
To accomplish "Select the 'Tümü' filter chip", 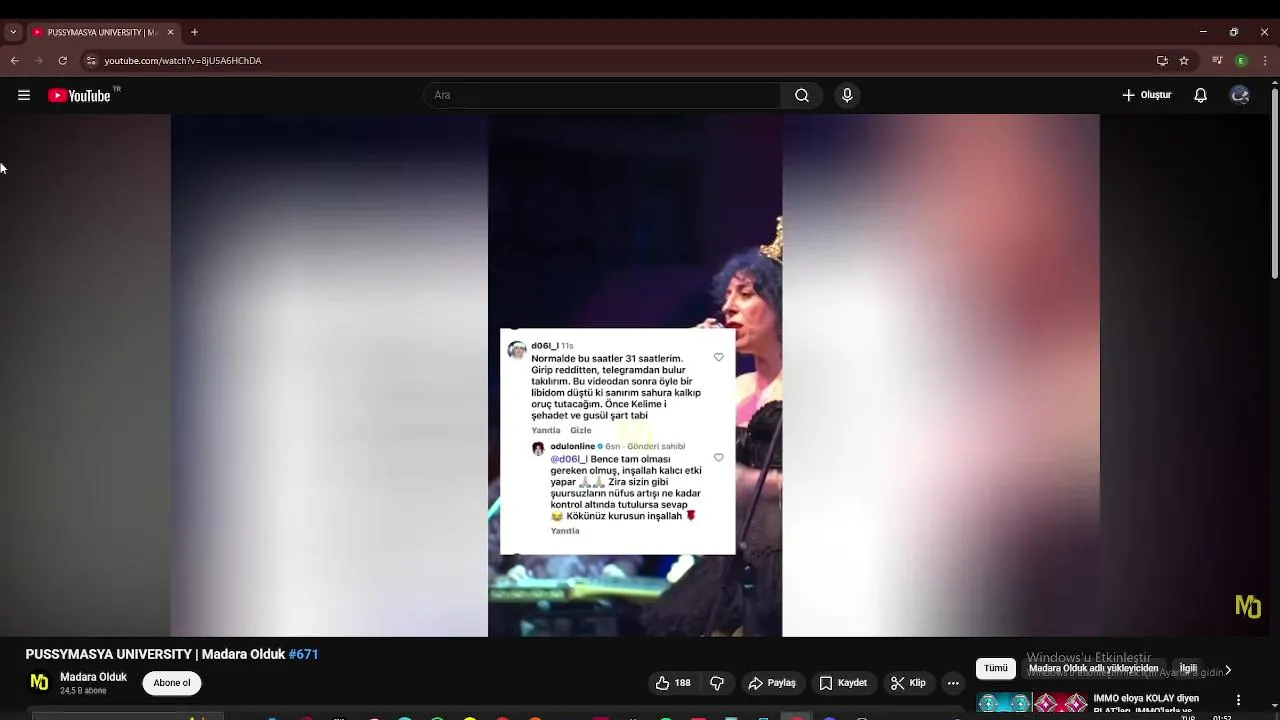I will 996,668.
